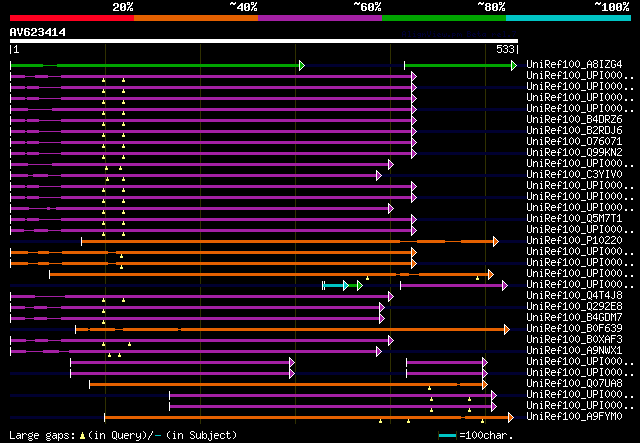Click the cyan ~100% legend segment
This screenshot has height=443, width=640.
569,18
